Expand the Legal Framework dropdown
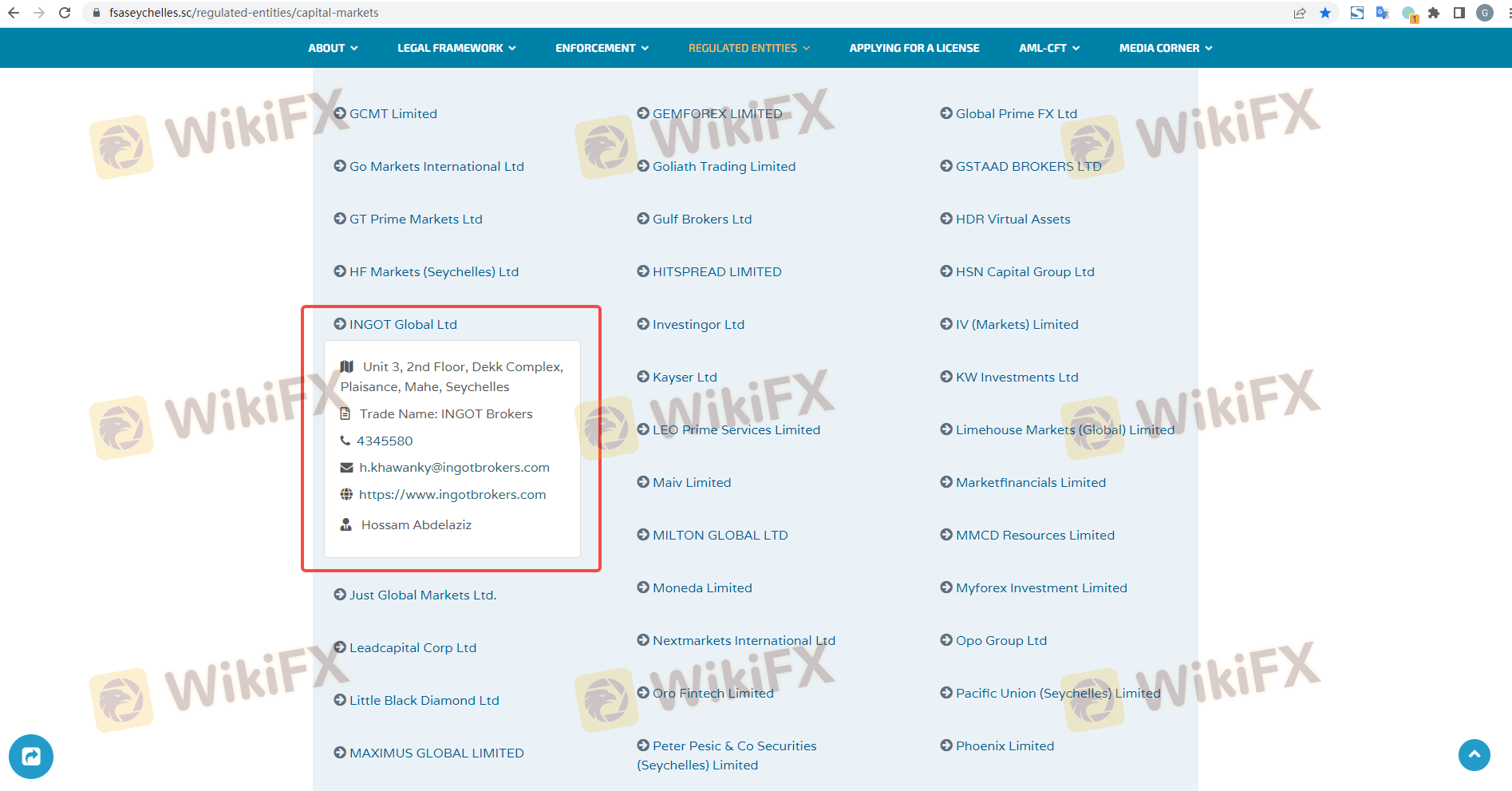Viewport: 1512px width, 791px height. click(x=456, y=48)
